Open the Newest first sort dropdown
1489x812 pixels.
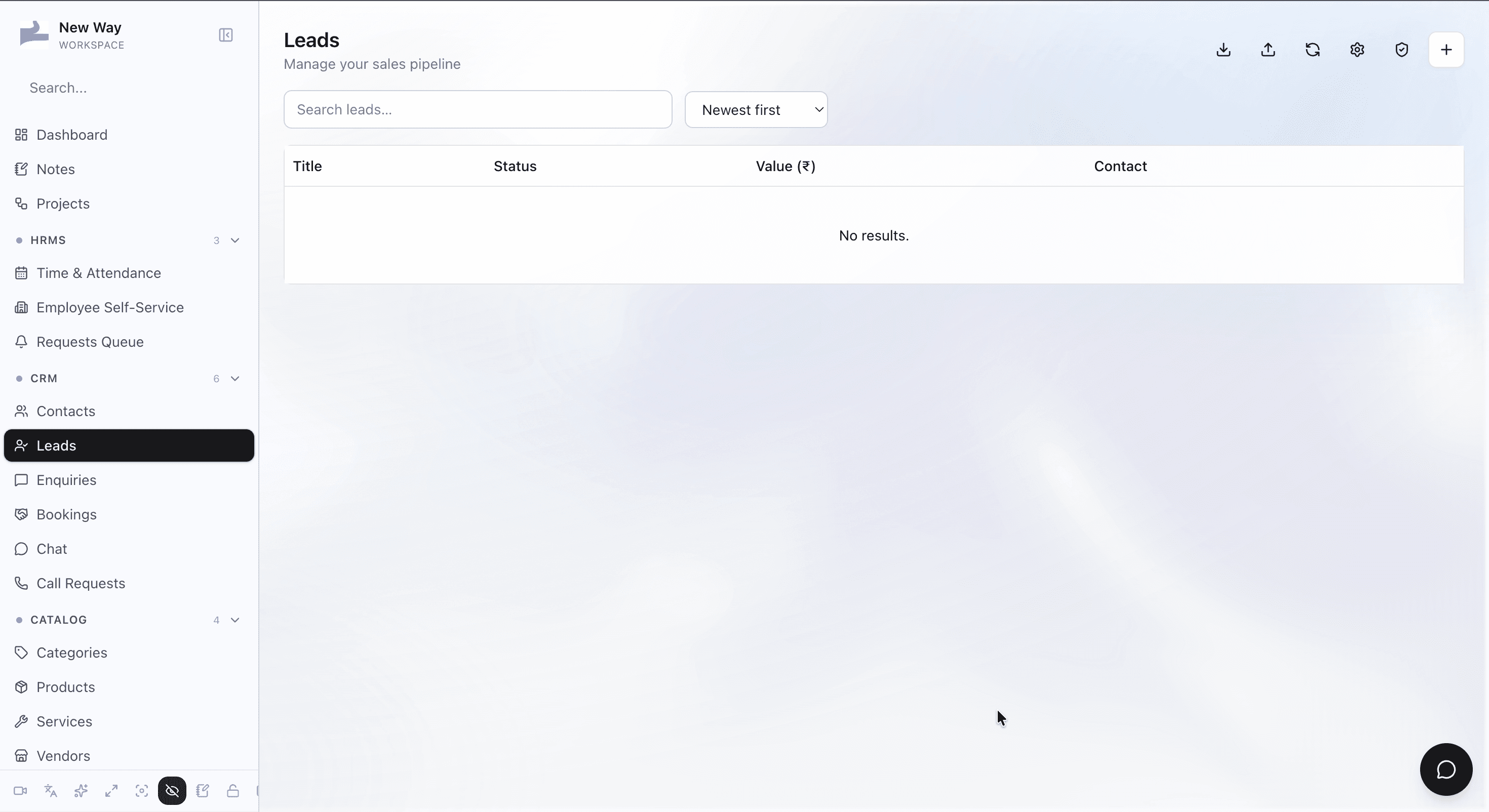pos(756,110)
